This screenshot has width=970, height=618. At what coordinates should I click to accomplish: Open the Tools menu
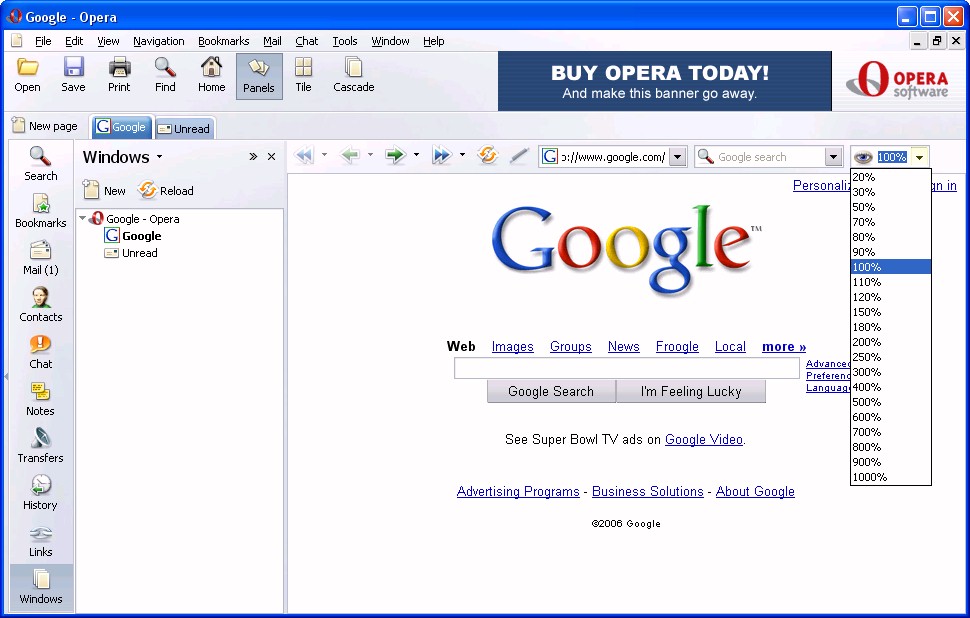tap(345, 41)
